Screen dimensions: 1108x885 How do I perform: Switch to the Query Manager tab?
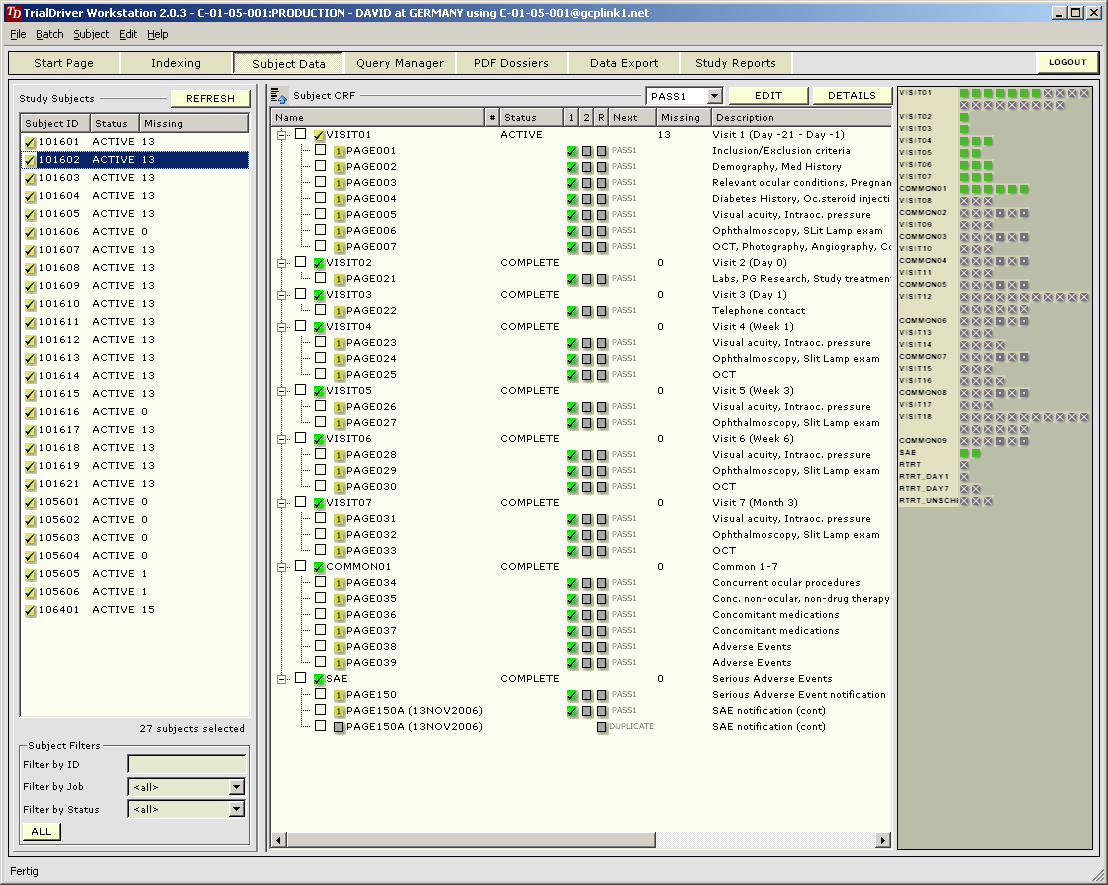click(400, 63)
